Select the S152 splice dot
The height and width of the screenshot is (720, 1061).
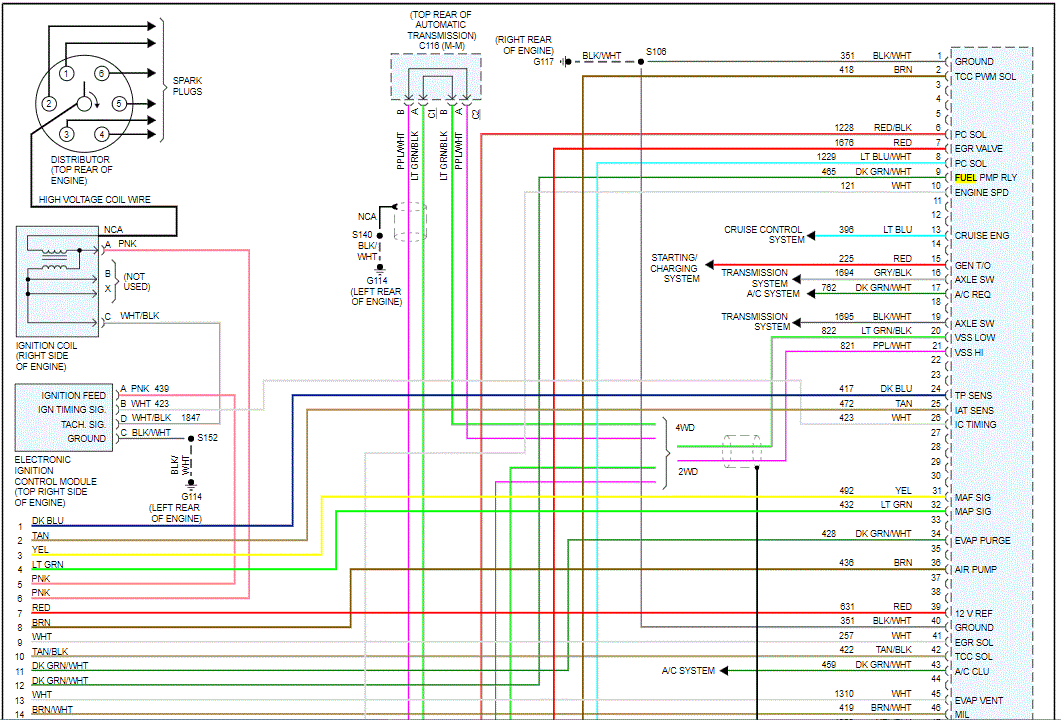(x=190, y=438)
